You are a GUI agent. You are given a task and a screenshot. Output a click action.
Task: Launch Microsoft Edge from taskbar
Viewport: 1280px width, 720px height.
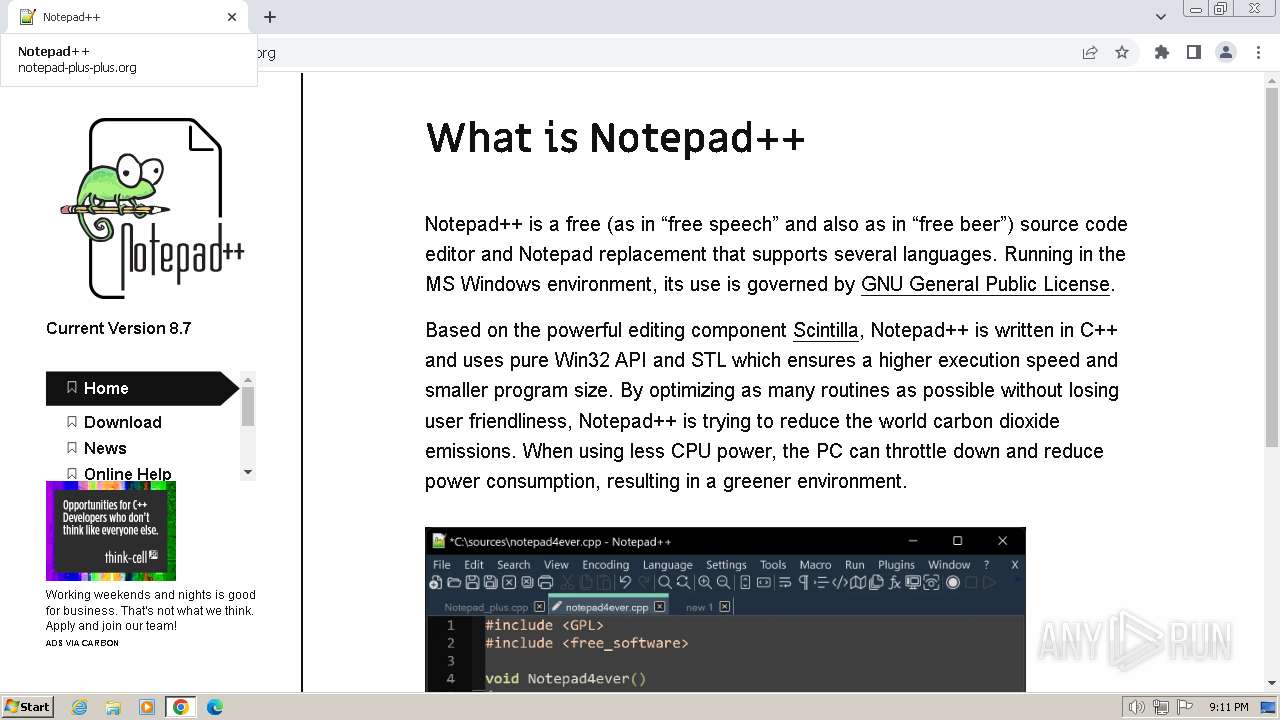pyautogui.click(x=215, y=707)
